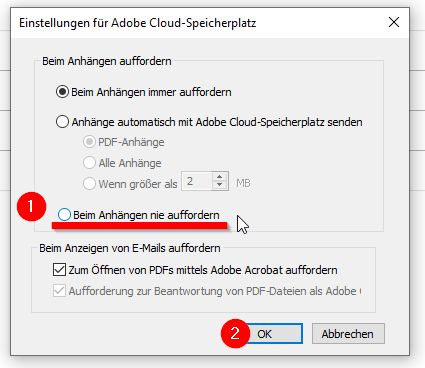The width and height of the screenshot is (425, 368).
Task: Click the 'Einstellungen für Adobe Cloud-Speicherplatz' title bar
Action: point(137,23)
